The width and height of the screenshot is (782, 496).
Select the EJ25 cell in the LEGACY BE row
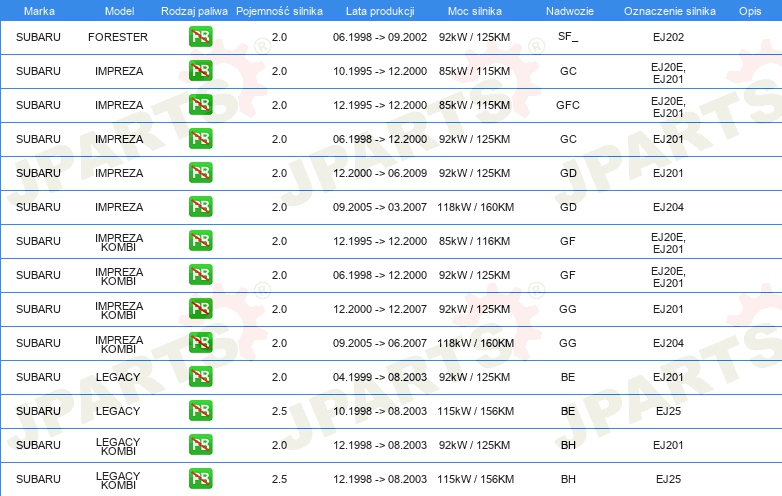click(x=668, y=411)
